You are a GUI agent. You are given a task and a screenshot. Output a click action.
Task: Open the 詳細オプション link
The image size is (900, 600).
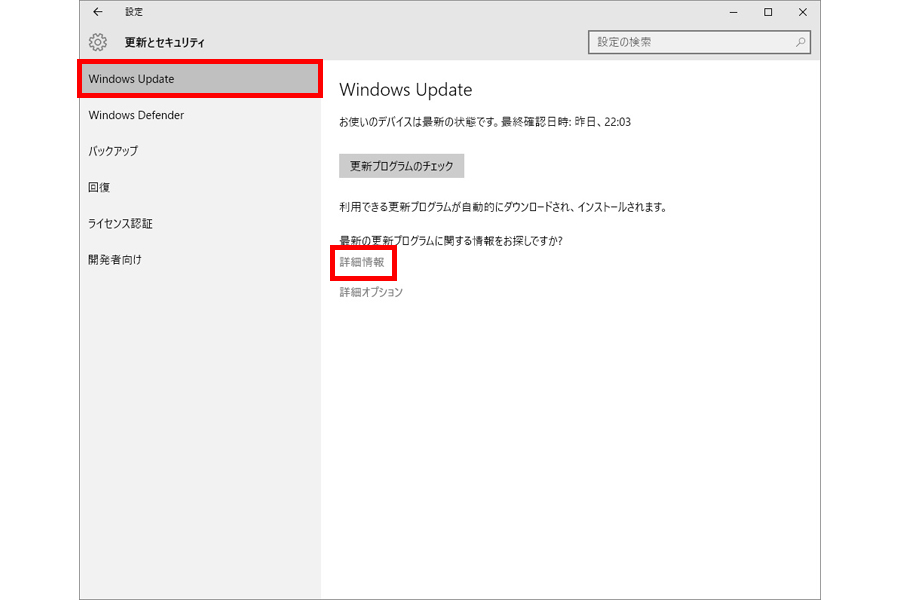pos(371,292)
